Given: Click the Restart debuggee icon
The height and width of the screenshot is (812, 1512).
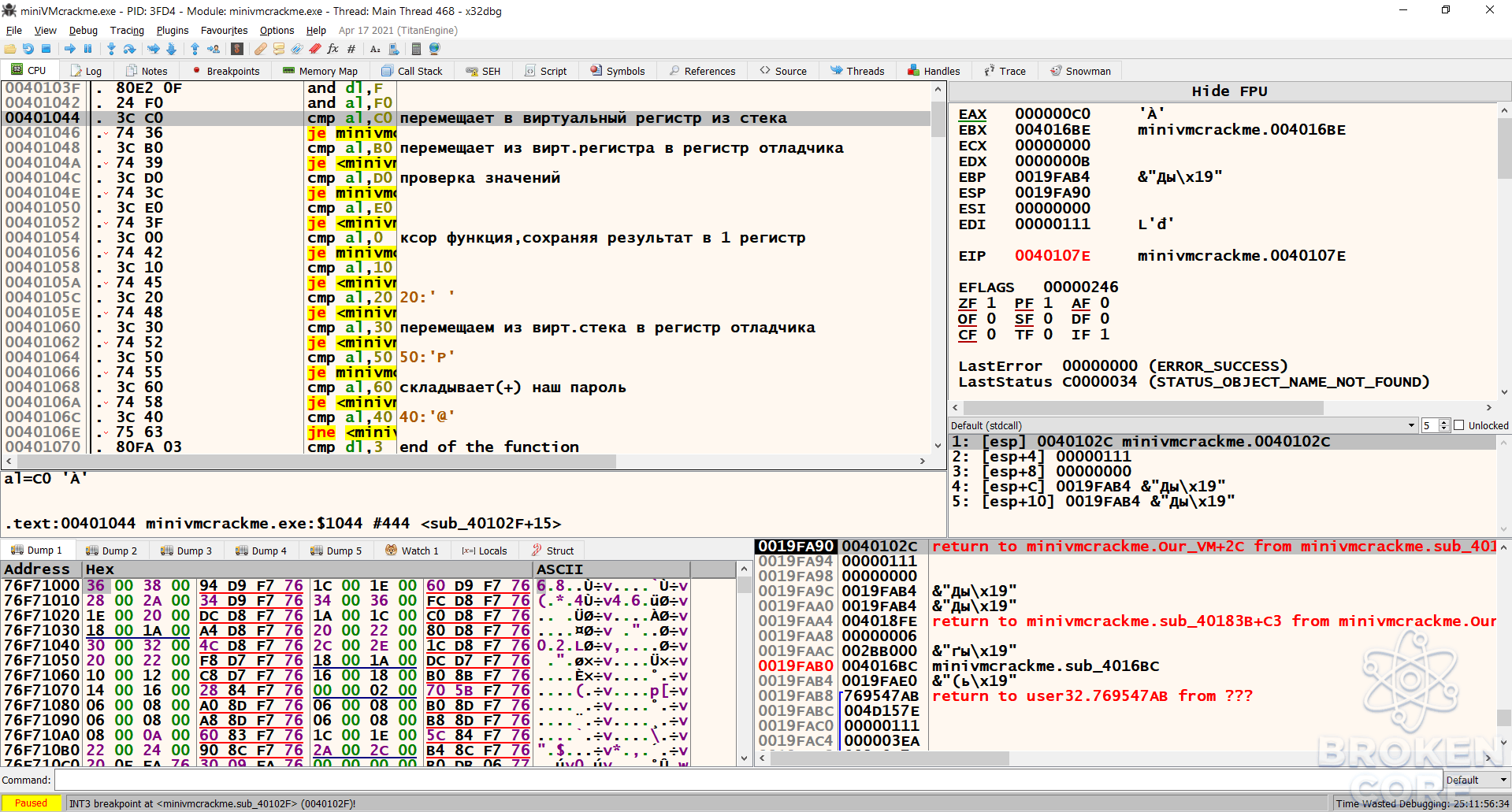Looking at the screenshot, I should tap(28, 49).
